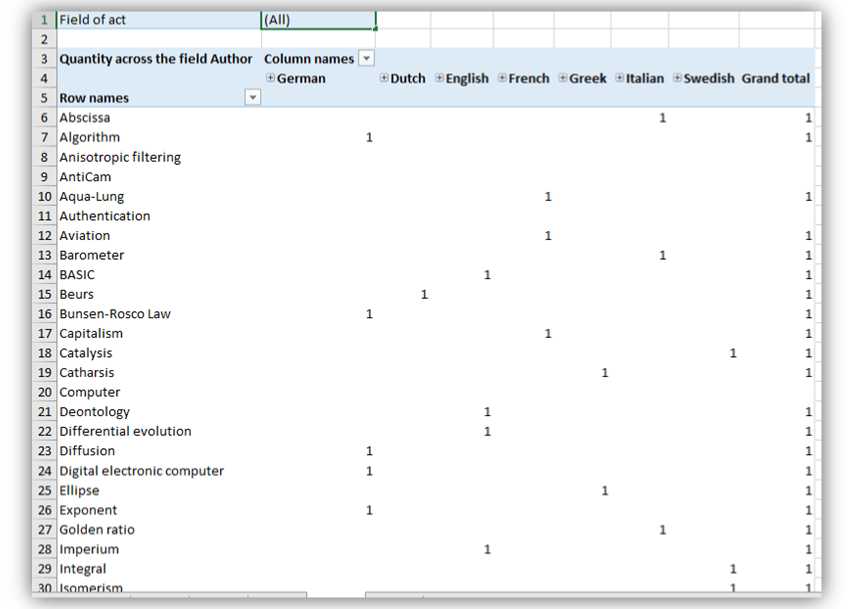
Task: Select the English value 1 for BASIC
Action: (x=487, y=275)
